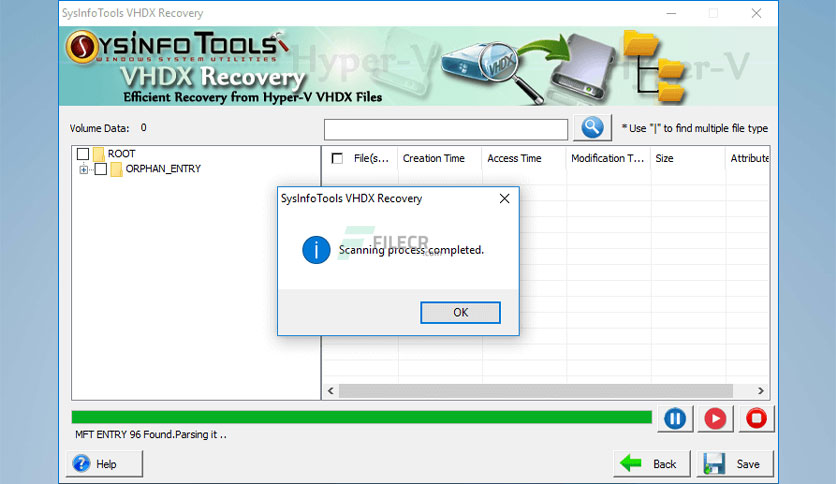Click the left arrow of horizontal scrollbar
The image size is (836, 484).
331,391
